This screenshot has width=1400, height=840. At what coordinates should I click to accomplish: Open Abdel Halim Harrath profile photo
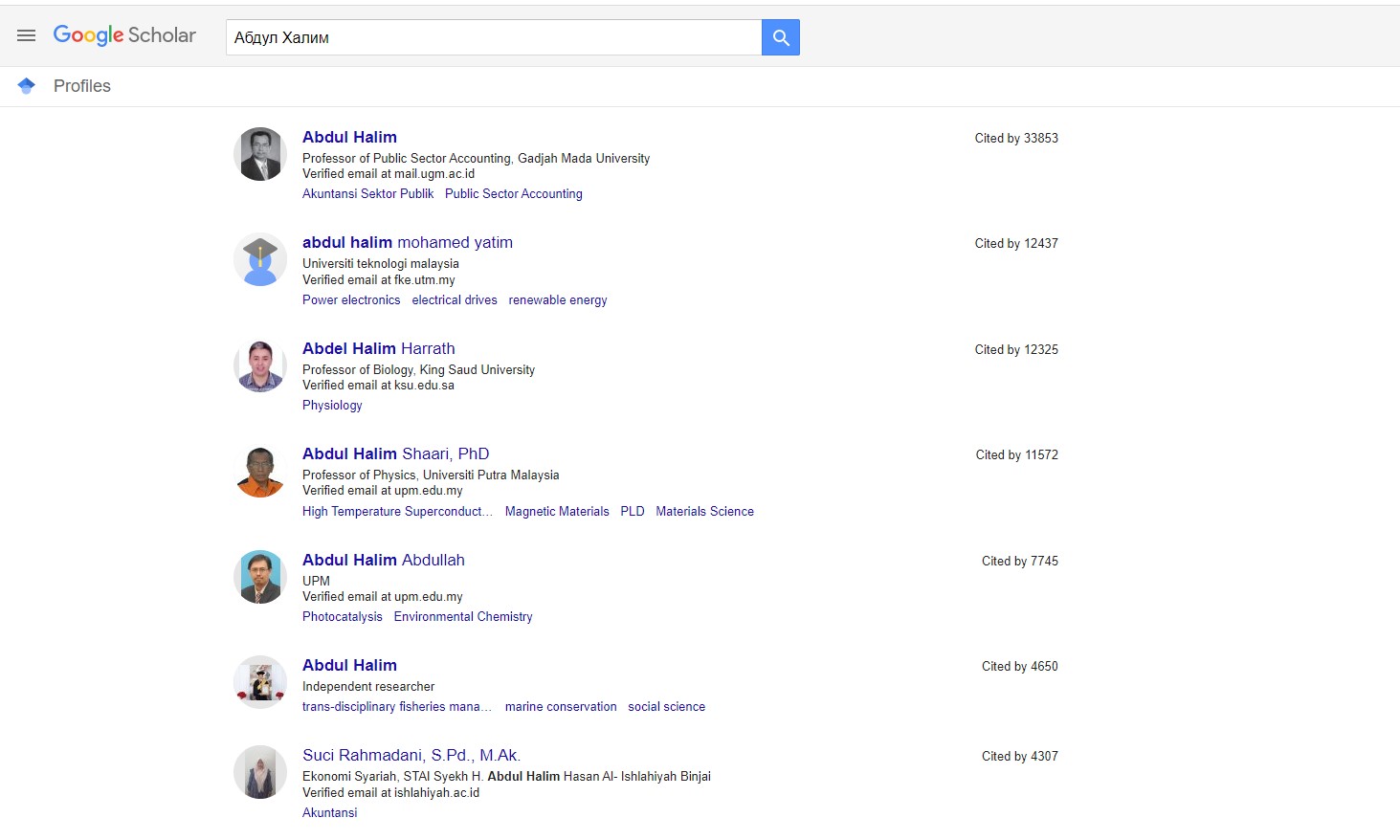[260, 365]
